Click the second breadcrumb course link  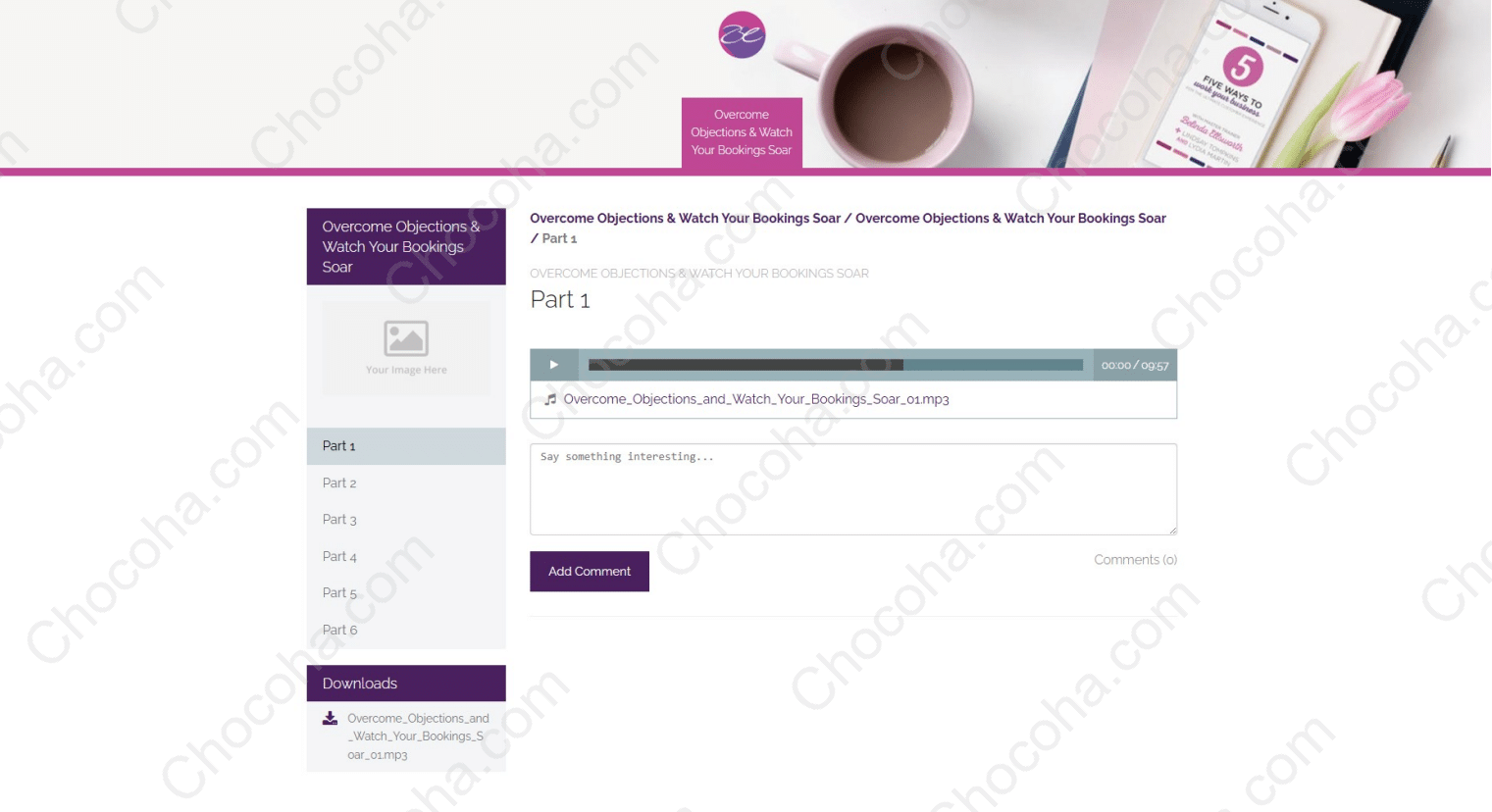[1010, 219]
